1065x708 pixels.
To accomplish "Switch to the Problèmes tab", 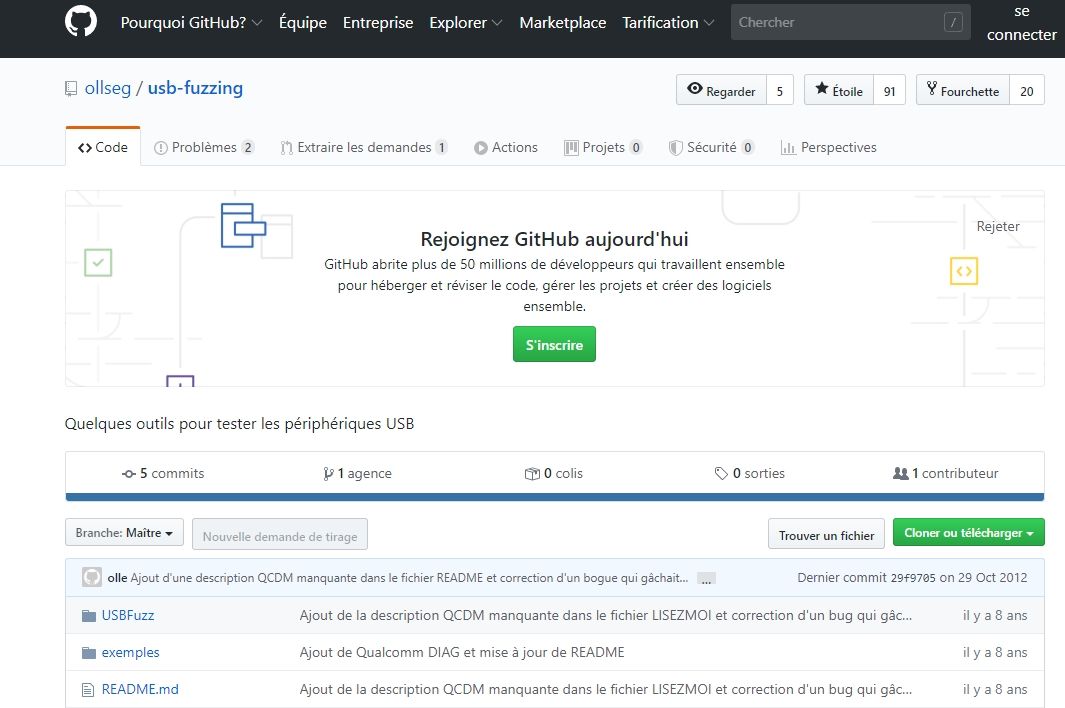I will pyautogui.click(x=204, y=147).
